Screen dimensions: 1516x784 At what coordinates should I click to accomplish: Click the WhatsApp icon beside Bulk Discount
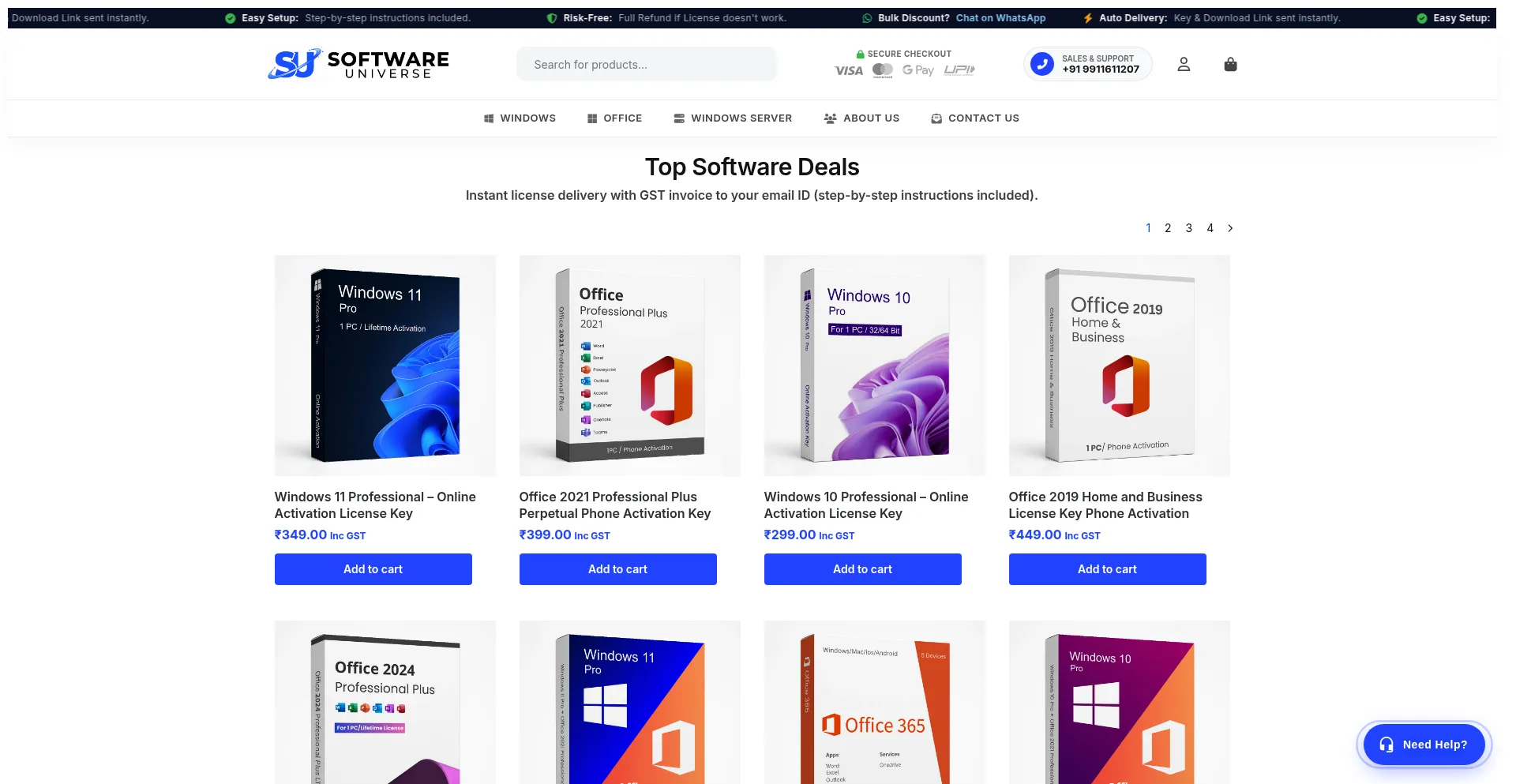pos(867,18)
